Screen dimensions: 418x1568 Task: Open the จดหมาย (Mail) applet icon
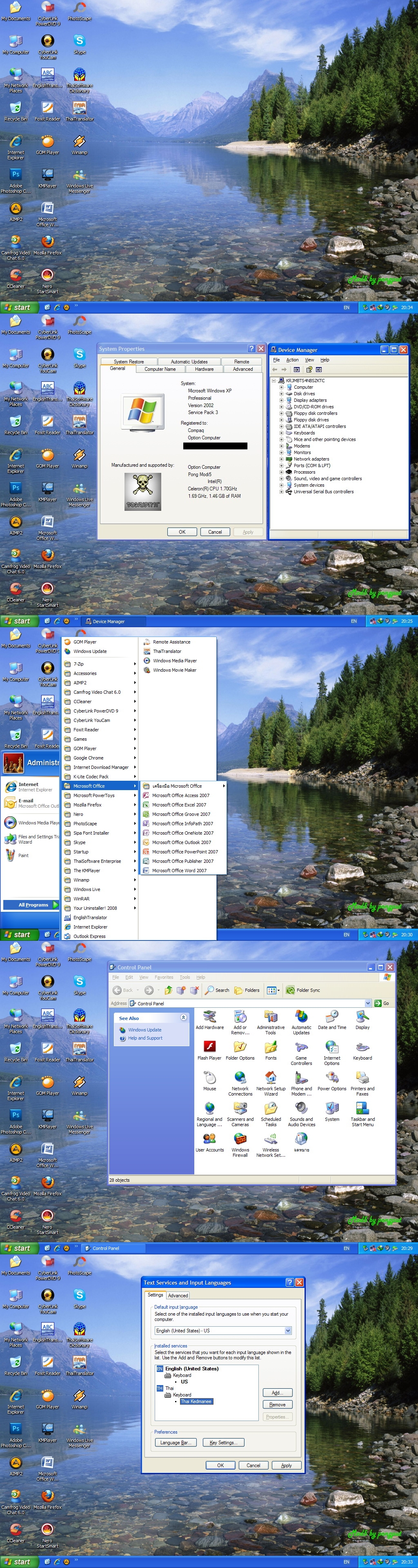pyautogui.click(x=301, y=1142)
